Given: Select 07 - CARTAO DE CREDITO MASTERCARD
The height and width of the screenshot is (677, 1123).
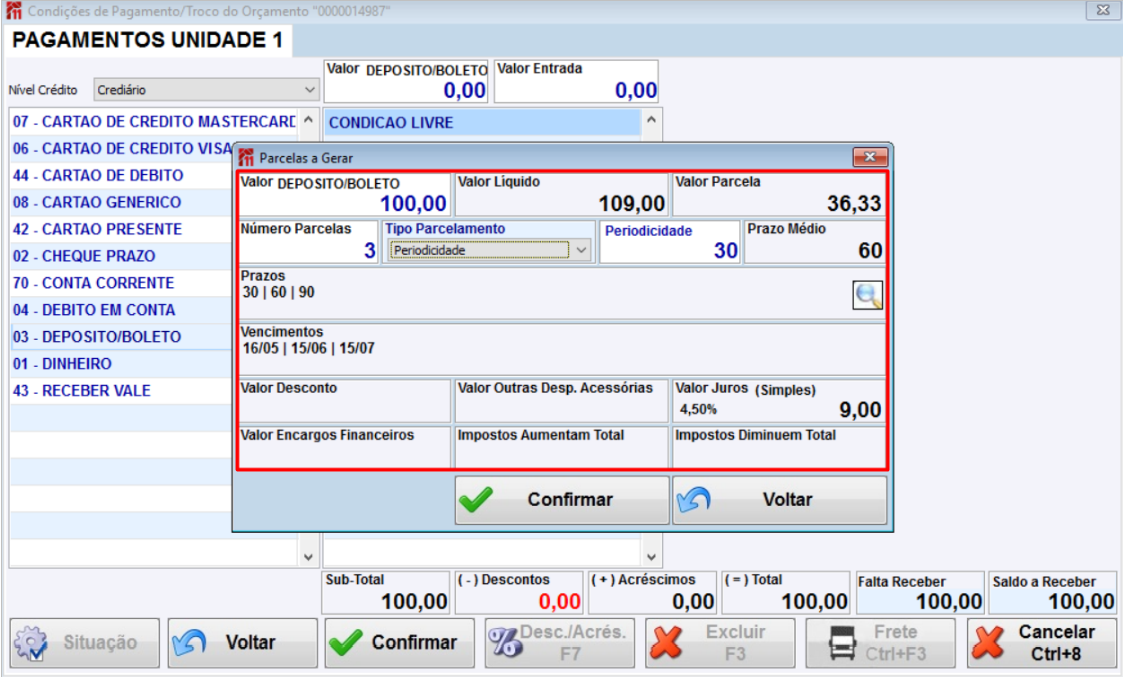Looking at the screenshot, I should pyautogui.click(x=155, y=122).
